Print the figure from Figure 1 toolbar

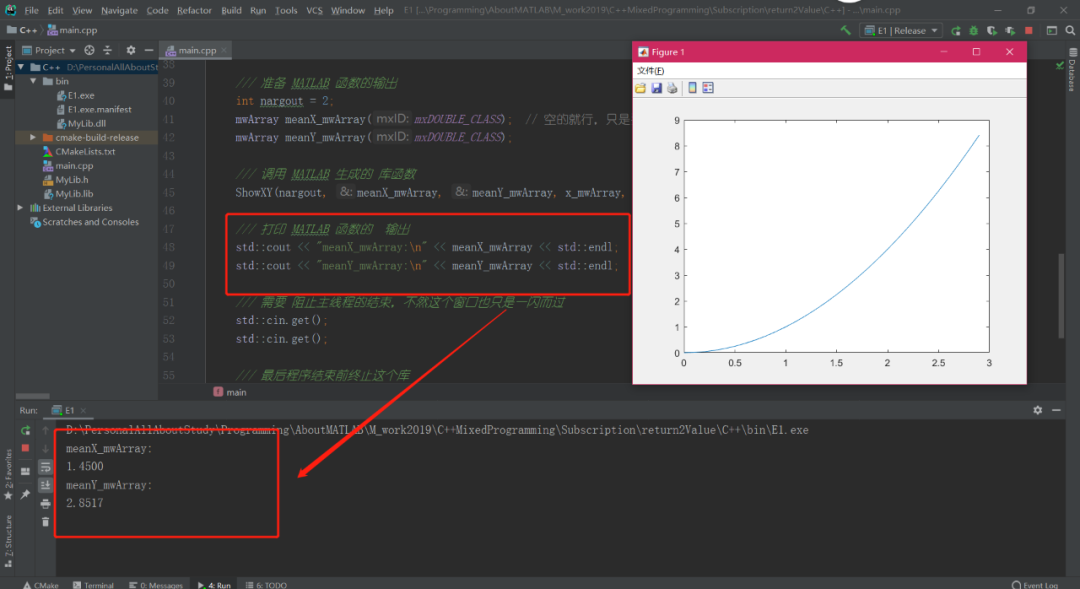point(671,87)
